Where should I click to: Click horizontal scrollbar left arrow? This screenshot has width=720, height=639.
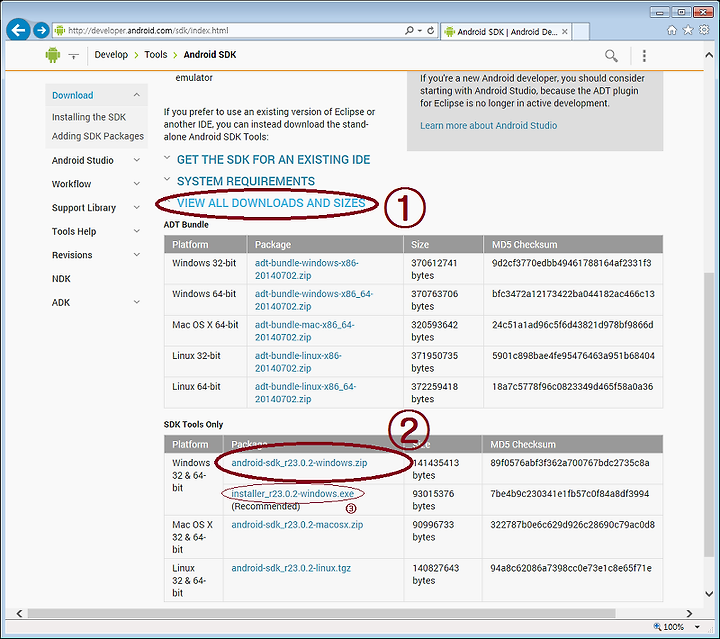pos(19,613)
